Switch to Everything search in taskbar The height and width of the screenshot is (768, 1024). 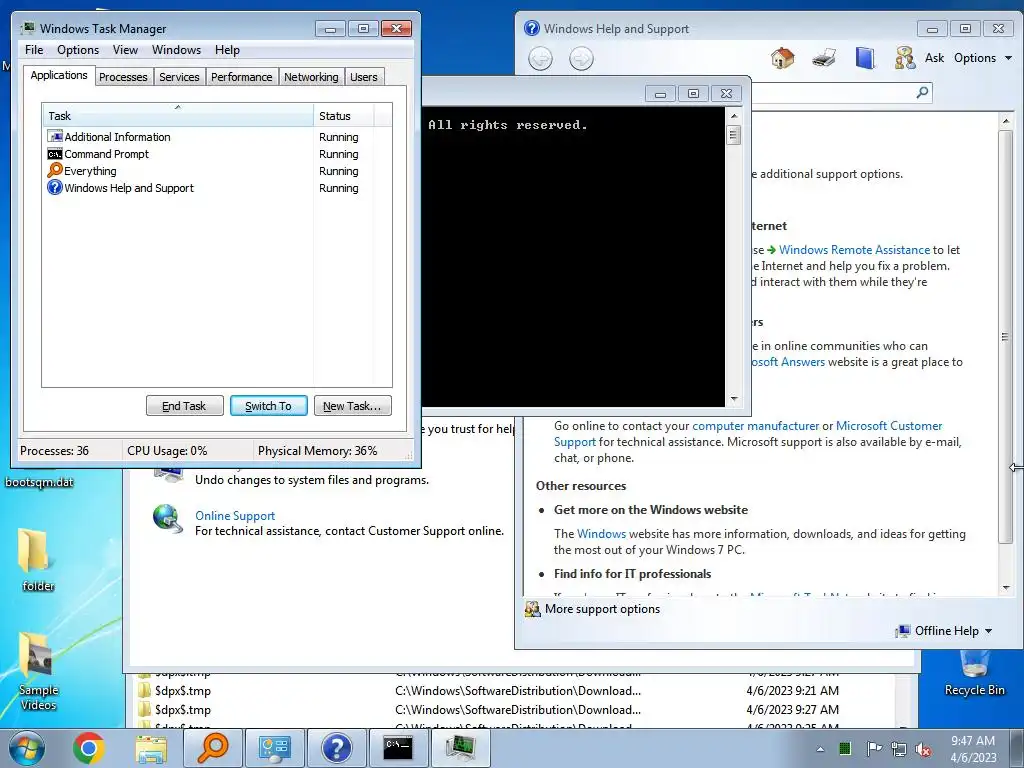pos(213,748)
